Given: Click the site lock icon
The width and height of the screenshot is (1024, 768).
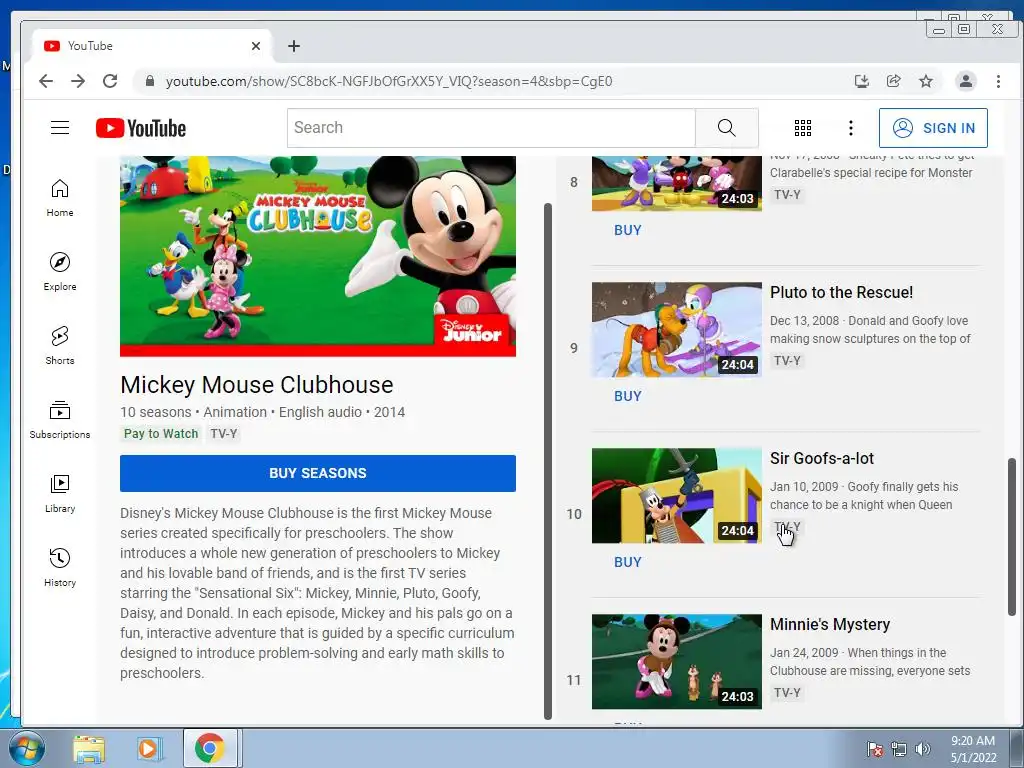Looking at the screenshot, I should click(x=150, y=81).
